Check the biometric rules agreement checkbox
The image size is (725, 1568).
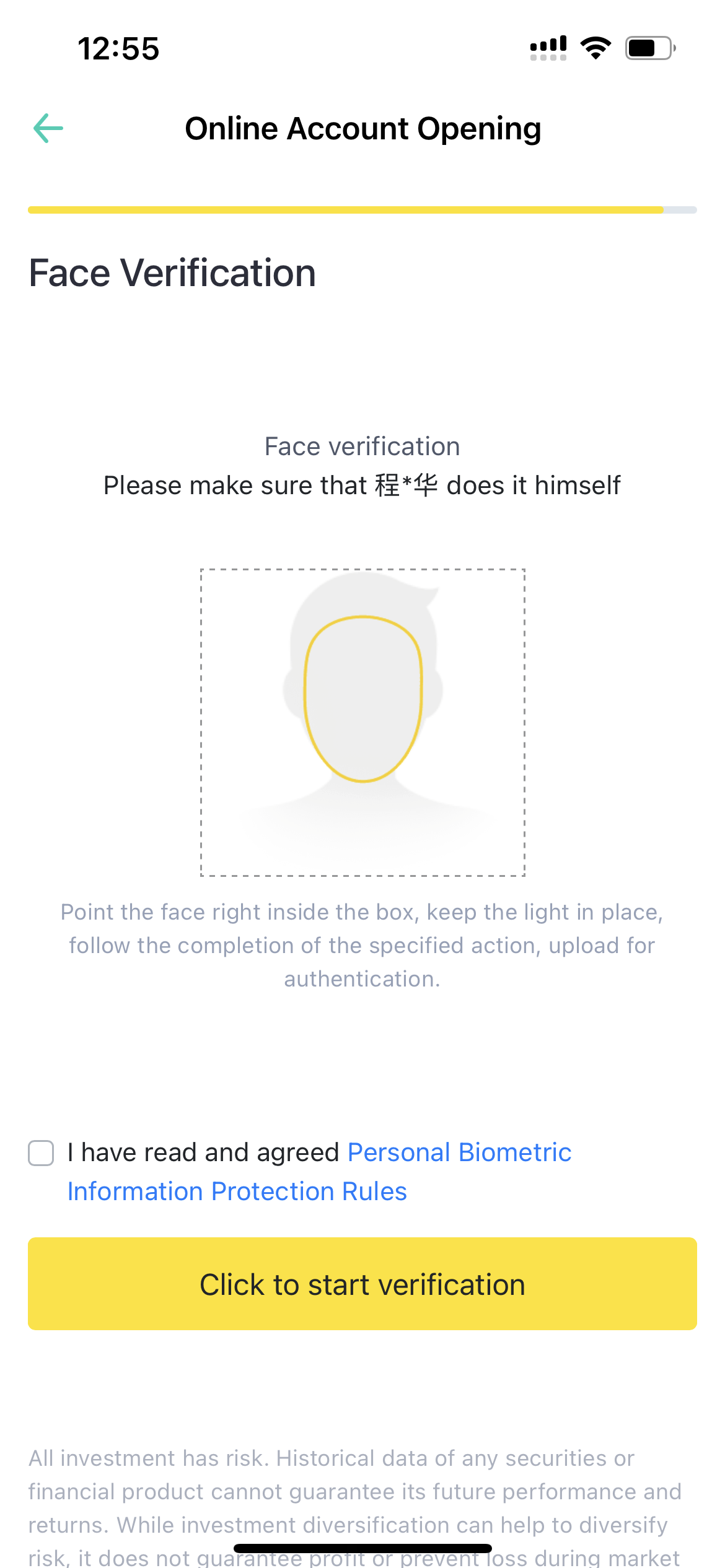[x=42, y=1153]
